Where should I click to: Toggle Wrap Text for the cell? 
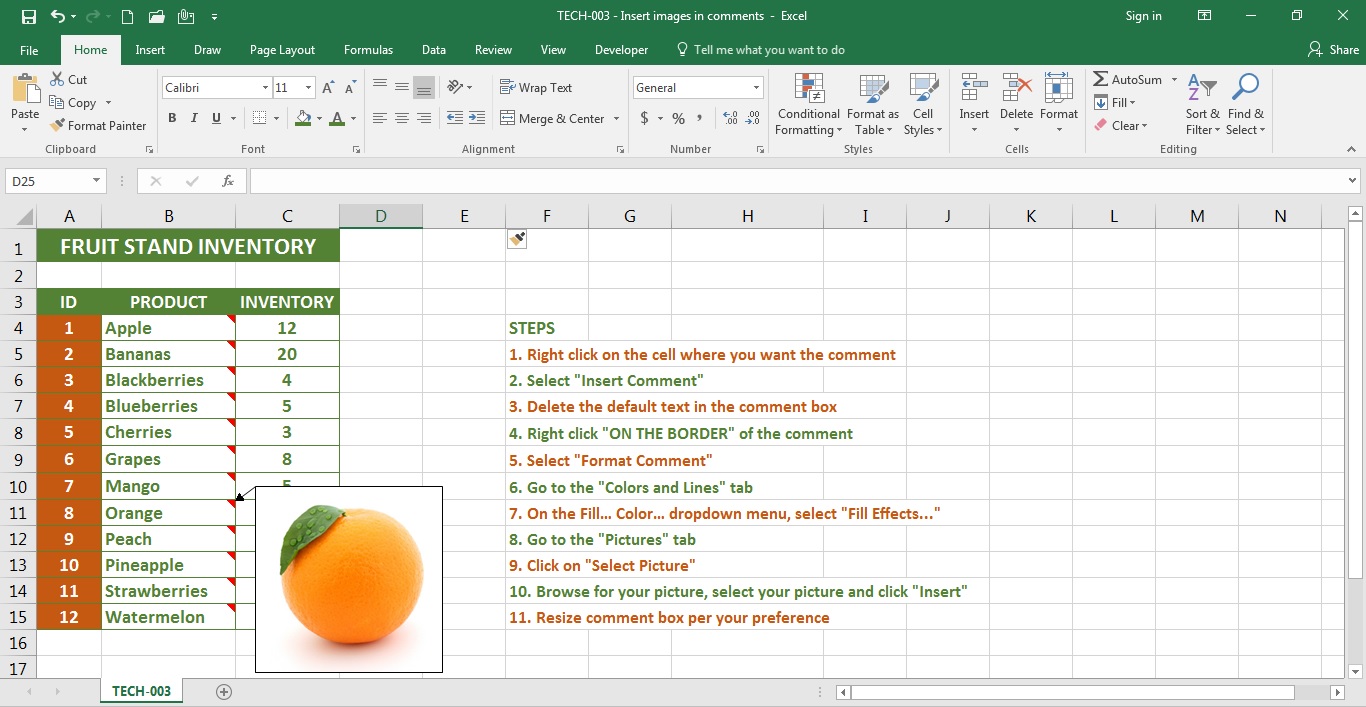coord(536,88)
